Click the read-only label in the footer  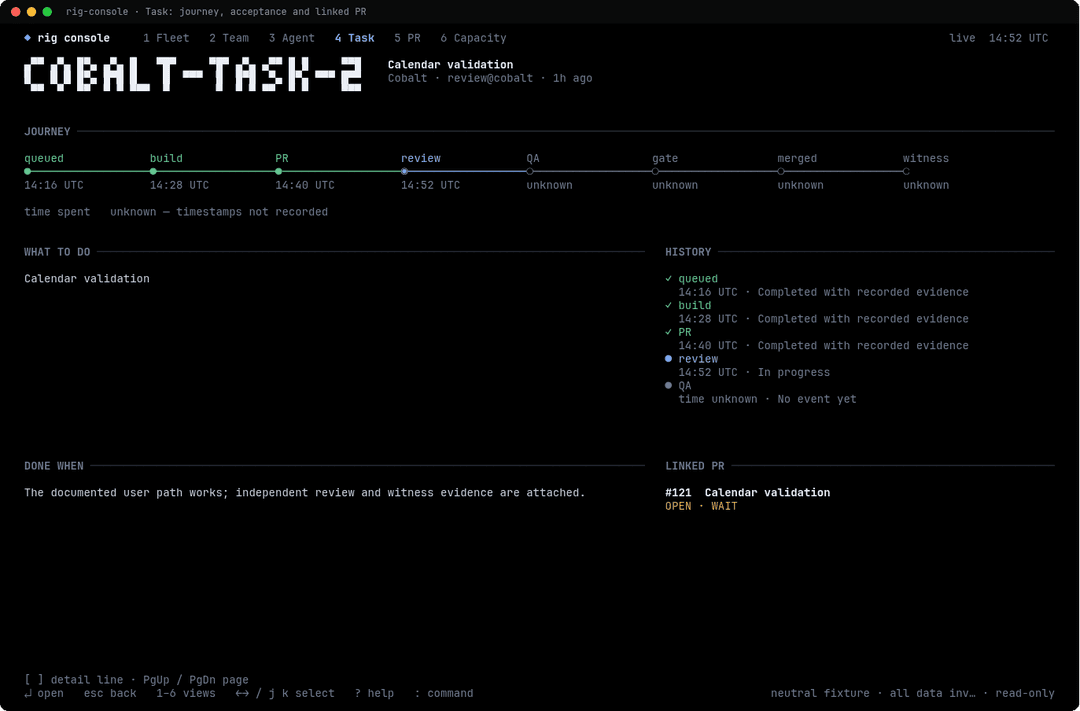(x=1025, y=693)
